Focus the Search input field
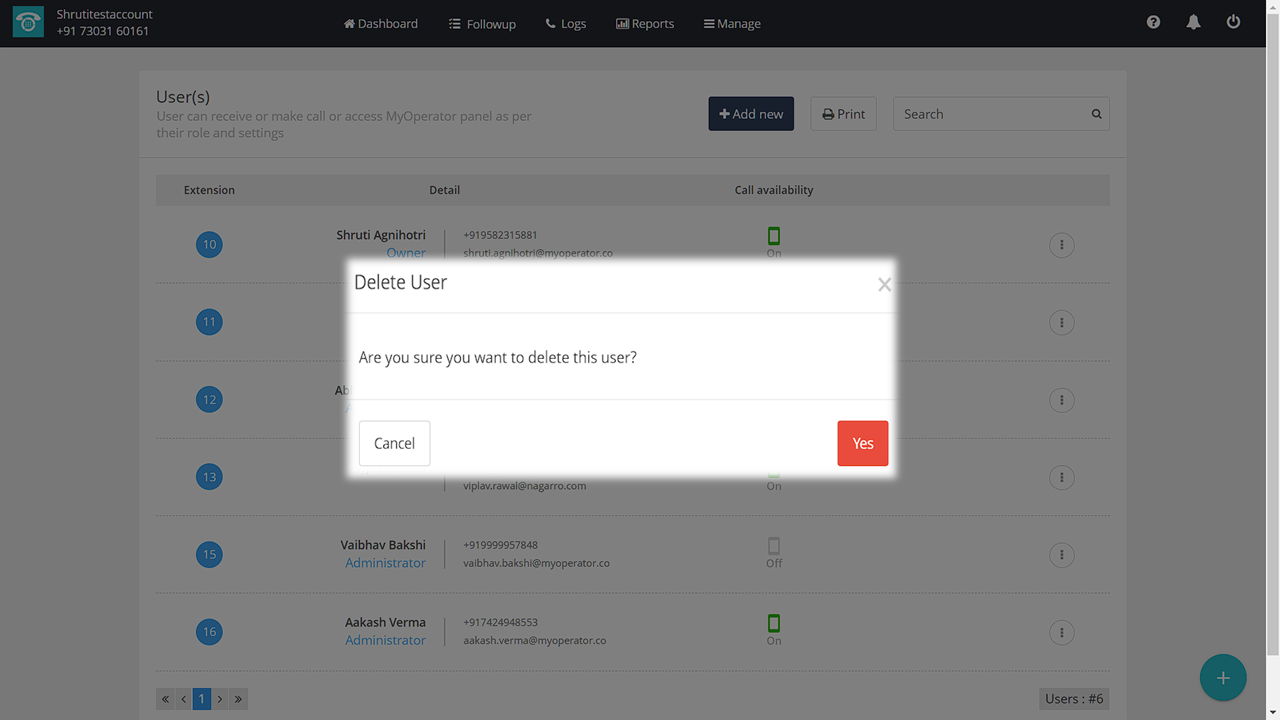This screenshot has width=1280, height=720. click(990, 114)
